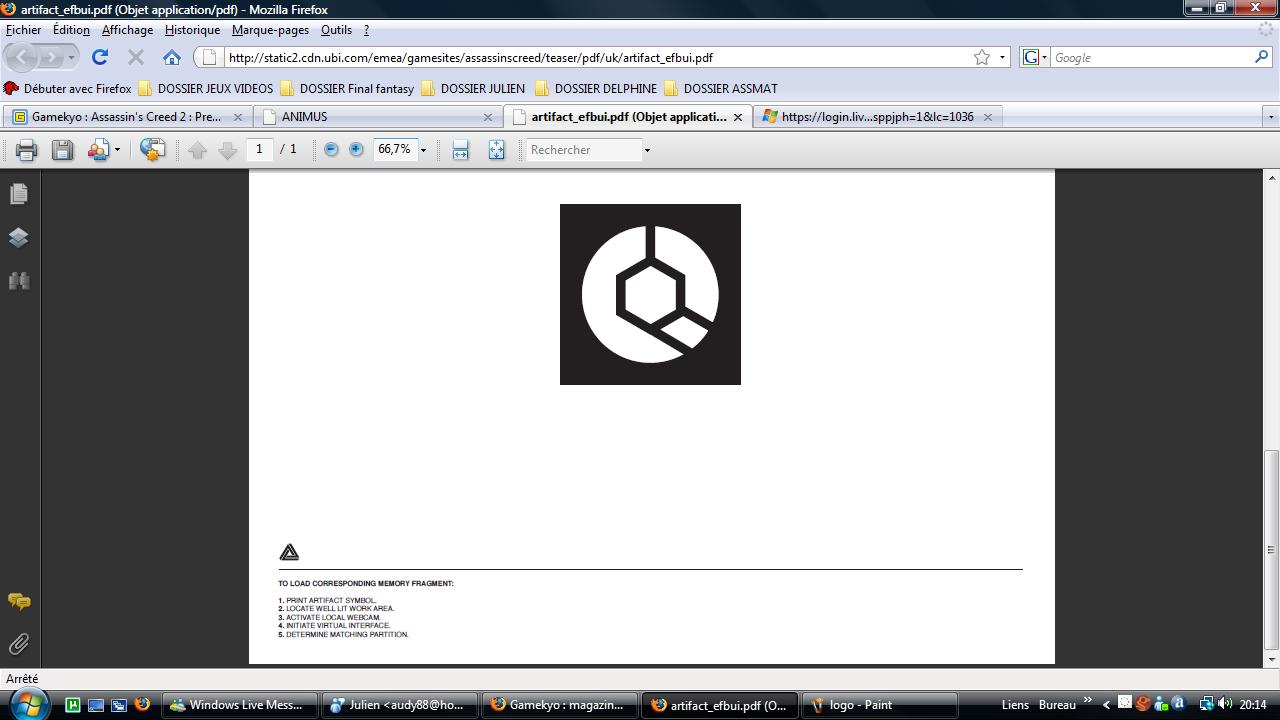Open the binoculars search panel icon
The image size is (1280, 720).
pyautogui.click(x=19, y=281)
